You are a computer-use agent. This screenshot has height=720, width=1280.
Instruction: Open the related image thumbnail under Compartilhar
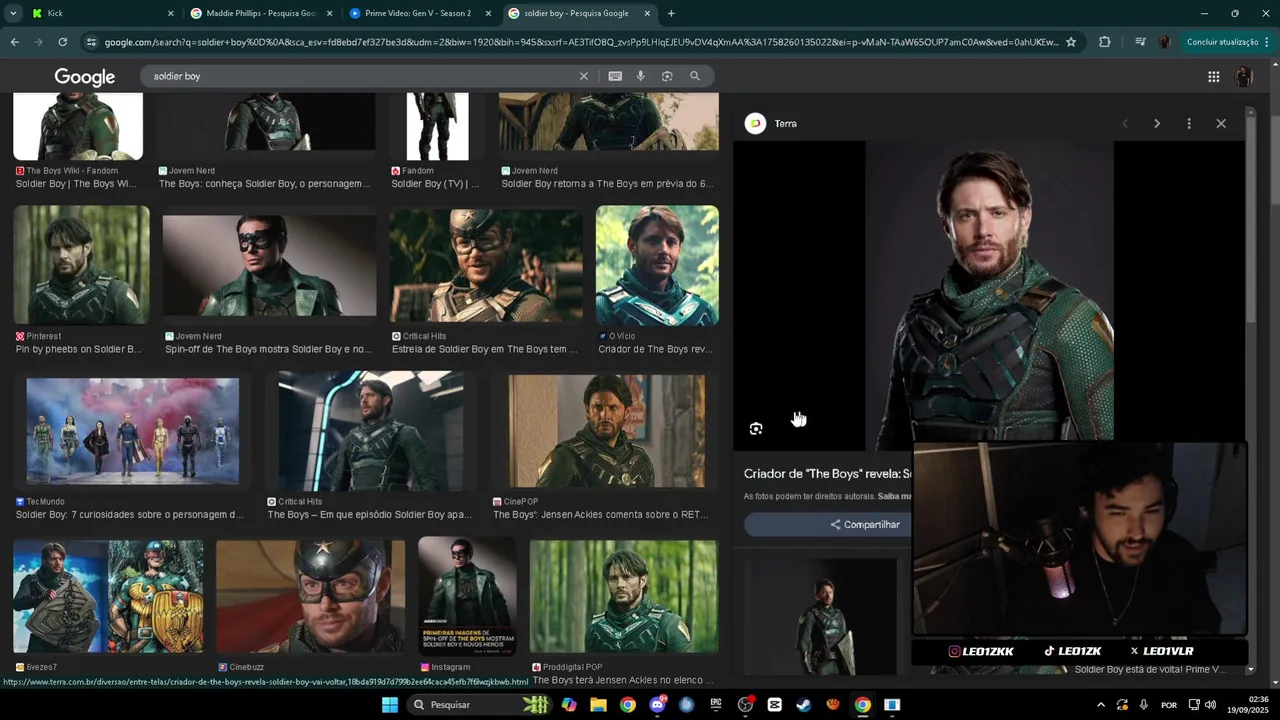[825, 616]
